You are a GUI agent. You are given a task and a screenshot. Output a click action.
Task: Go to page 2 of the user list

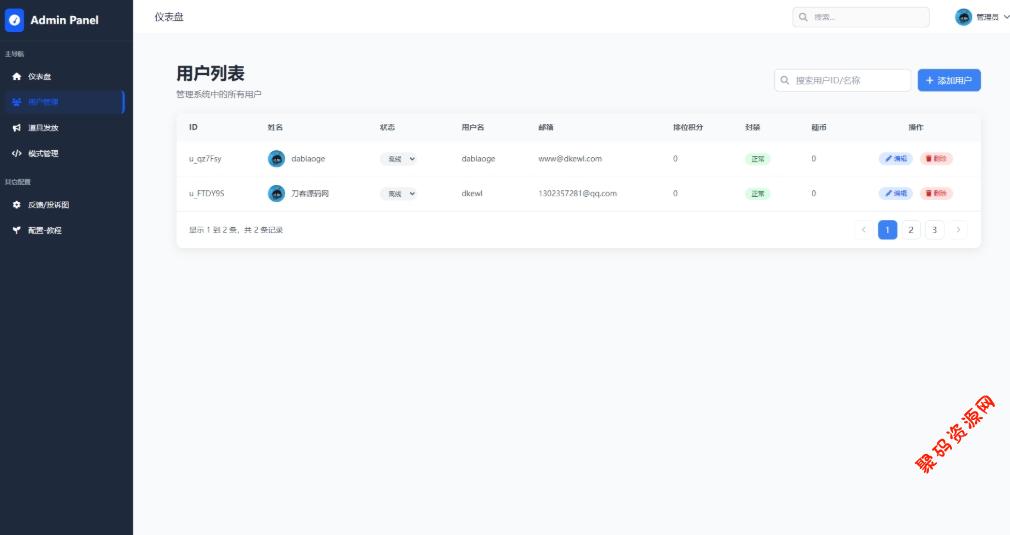coord(911,230)
